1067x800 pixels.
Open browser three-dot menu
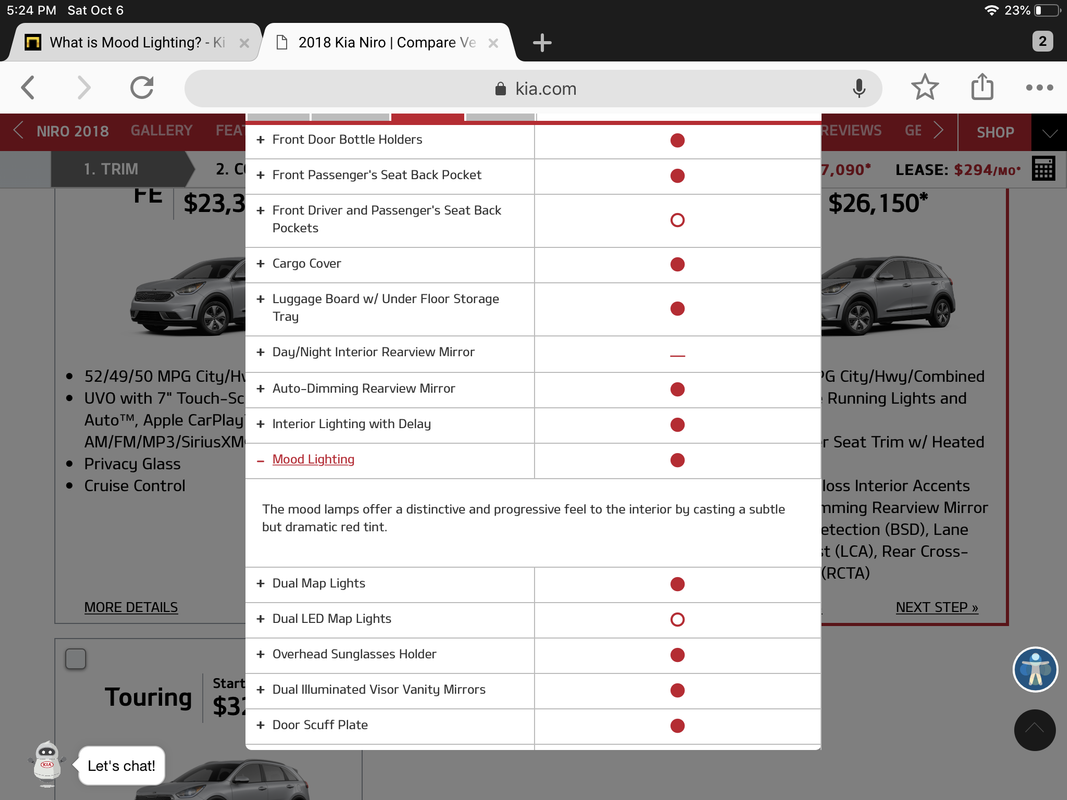pos(1039,88)
